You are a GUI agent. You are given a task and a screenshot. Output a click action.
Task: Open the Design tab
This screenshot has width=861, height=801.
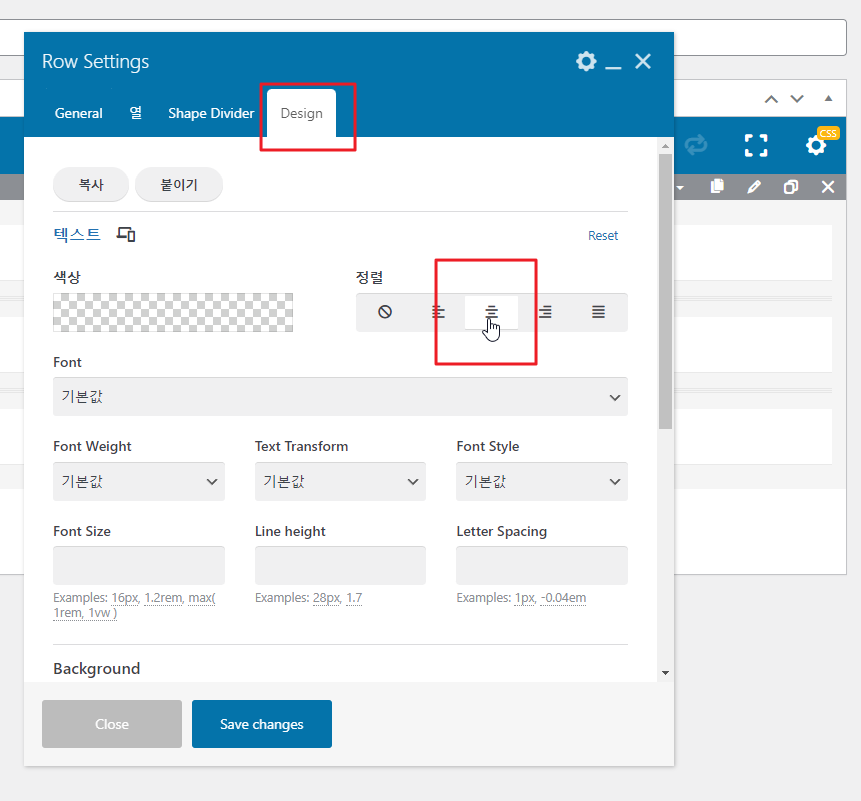coord(301,113)
